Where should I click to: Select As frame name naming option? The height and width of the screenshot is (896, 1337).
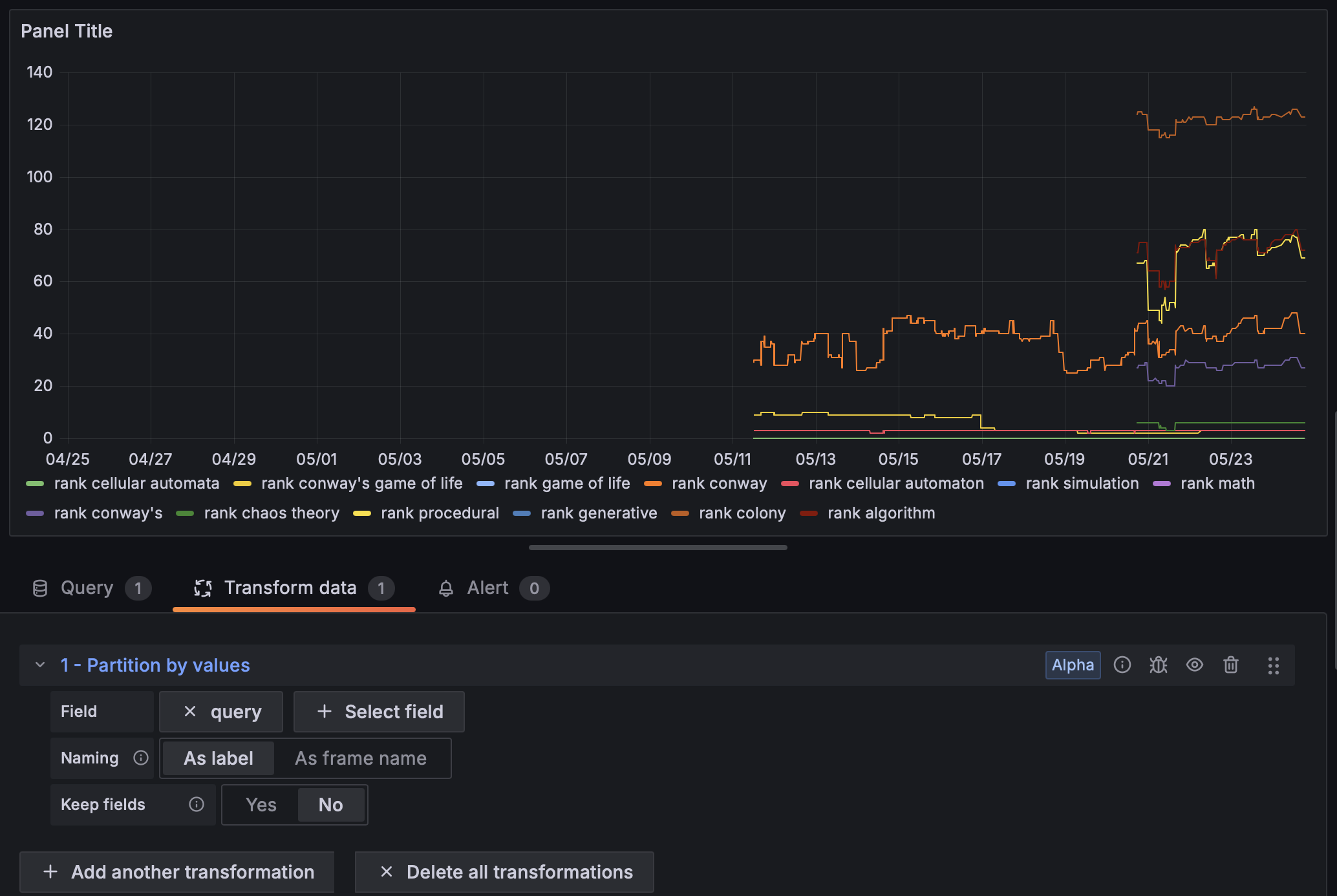[361, 758]
